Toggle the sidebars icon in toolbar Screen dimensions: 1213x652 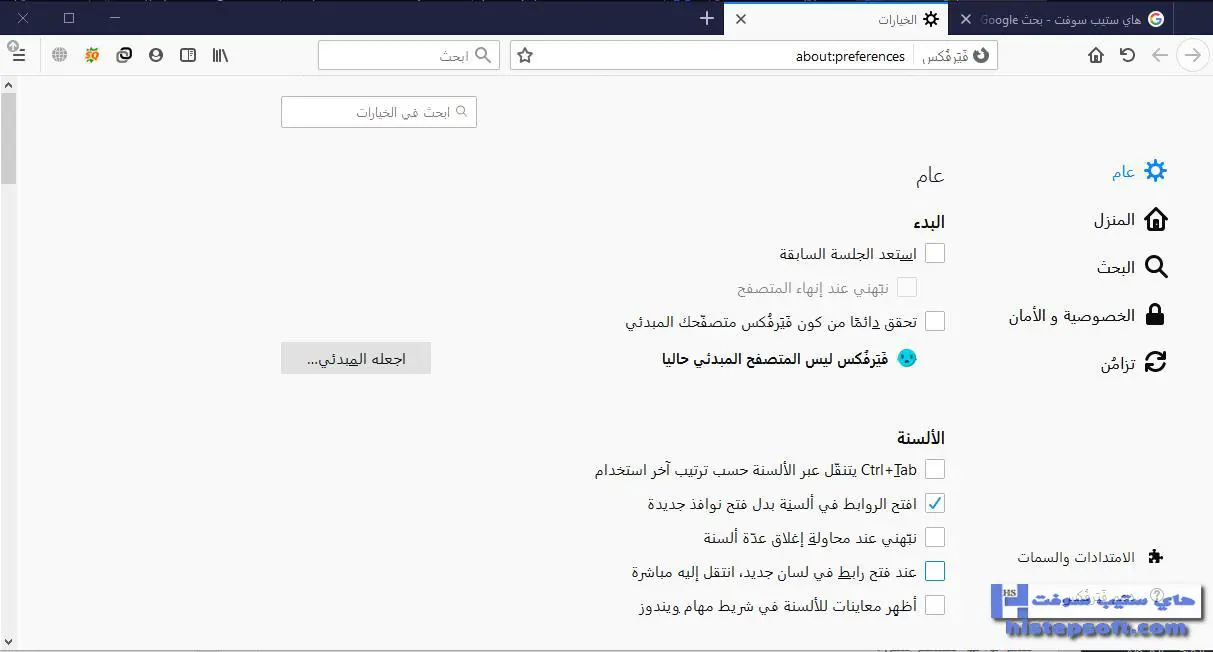(188, 55)
